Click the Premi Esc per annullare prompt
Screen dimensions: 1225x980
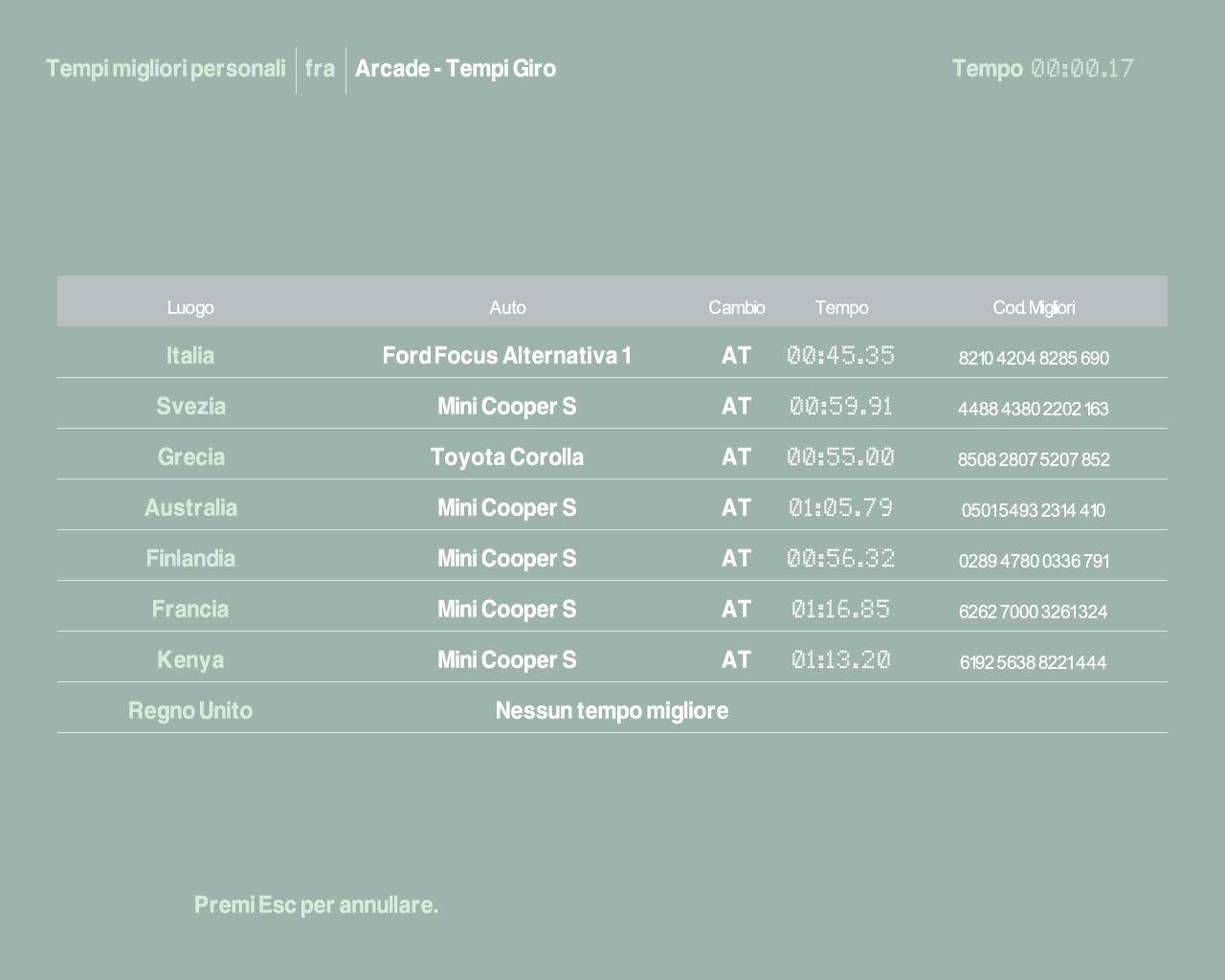[316, 905]
